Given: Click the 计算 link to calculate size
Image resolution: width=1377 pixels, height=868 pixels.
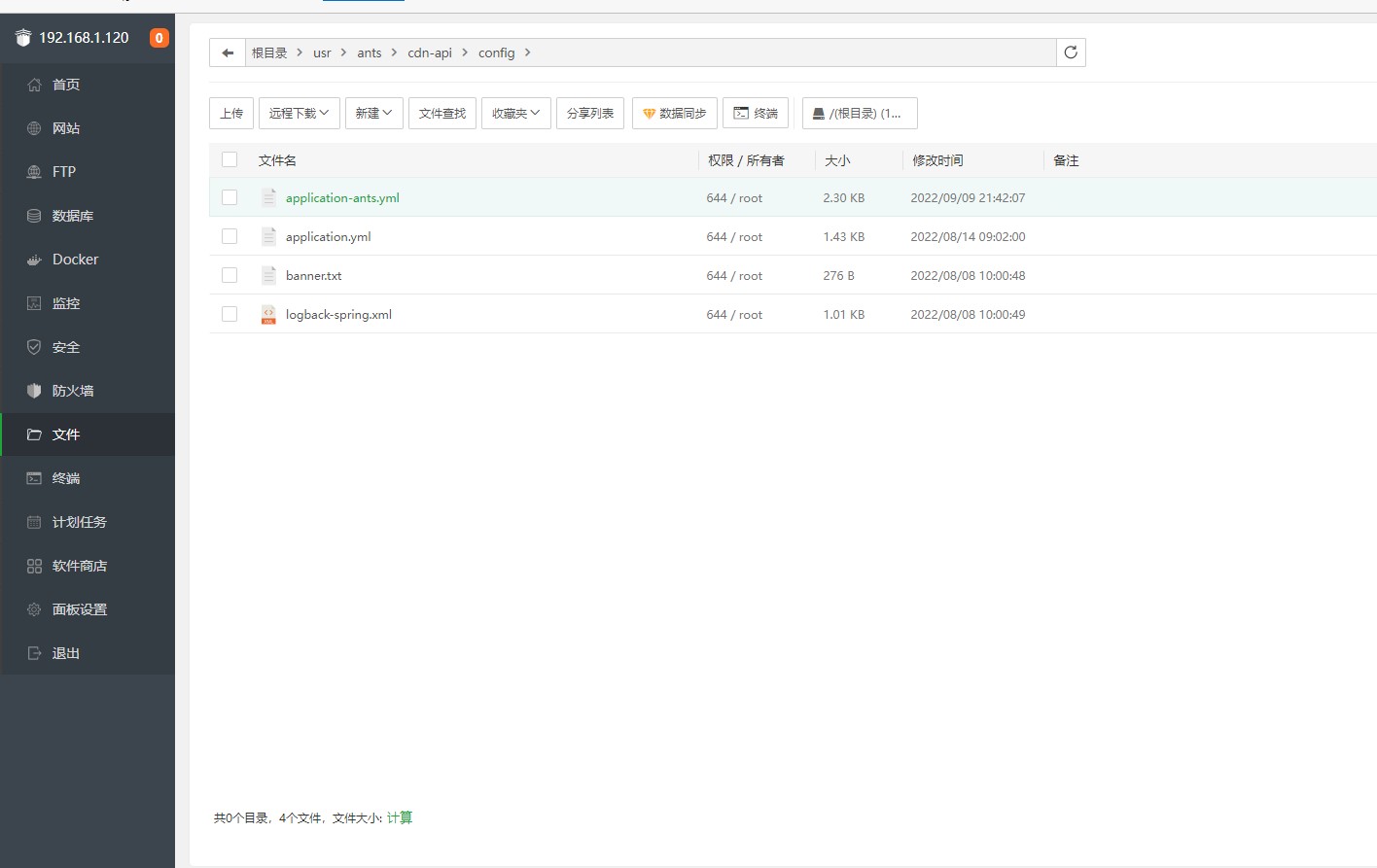Looking at the screenshot, I should 400,817.
